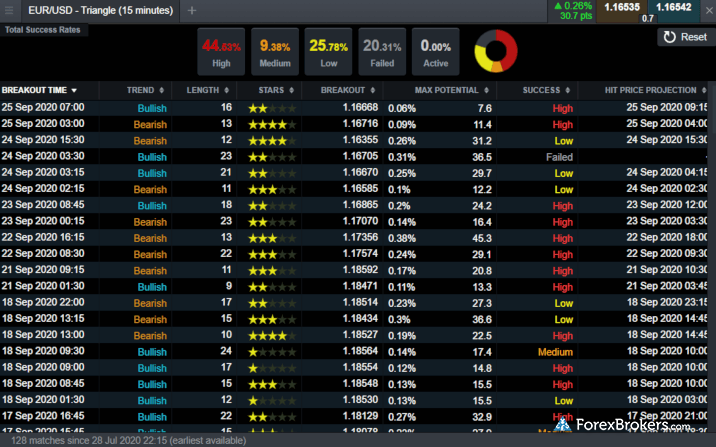Open Total Success Rates panel label
Image resolution: width=716 pixels, height=447 pixels.
tap(45, 30)
